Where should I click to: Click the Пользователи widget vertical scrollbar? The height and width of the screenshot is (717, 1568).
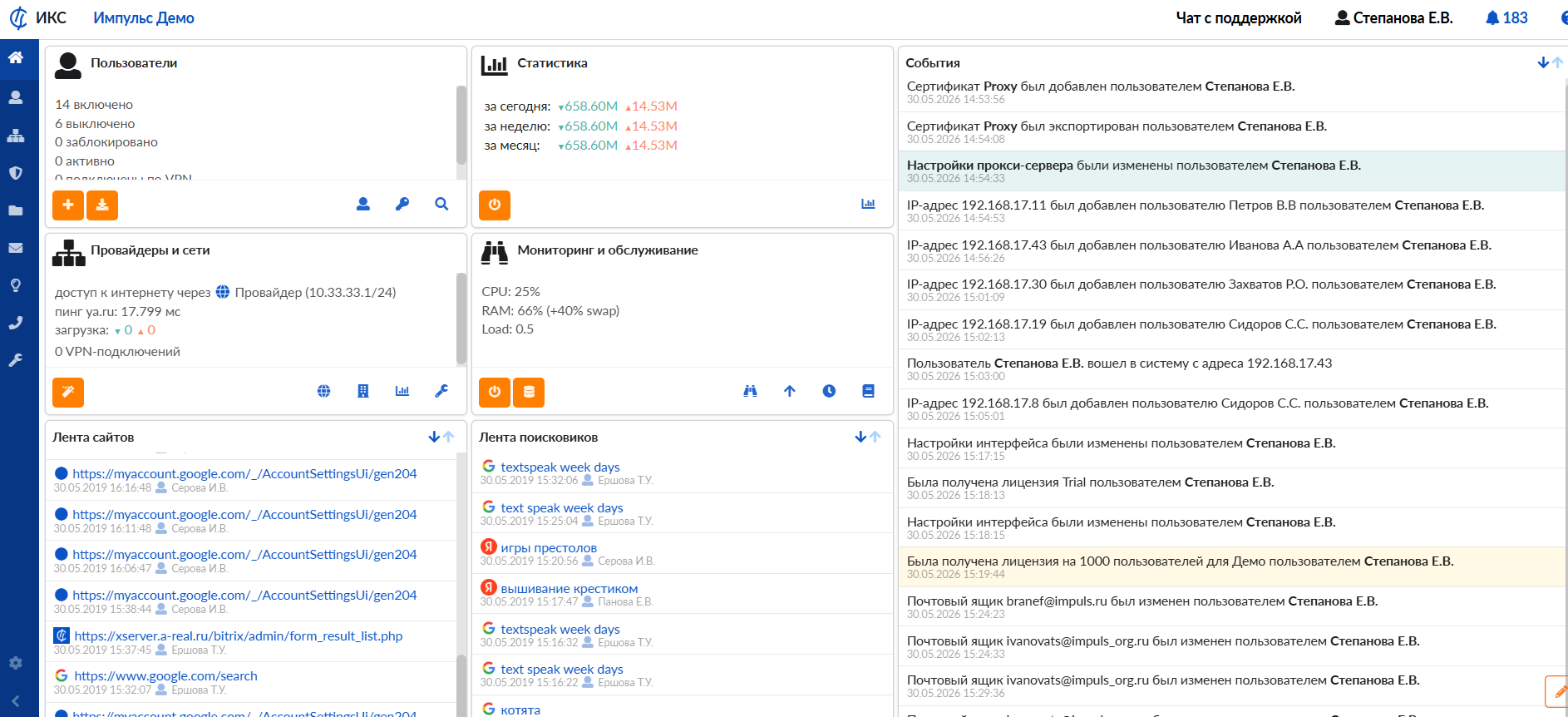tap(461, 125)
